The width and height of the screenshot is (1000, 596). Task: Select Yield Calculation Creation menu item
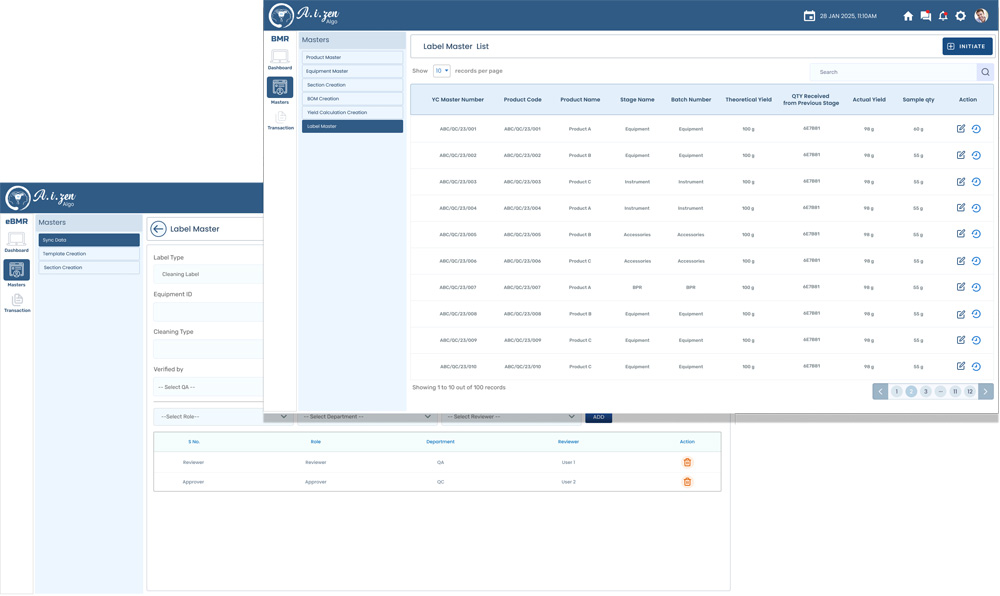tap(352, 112)
